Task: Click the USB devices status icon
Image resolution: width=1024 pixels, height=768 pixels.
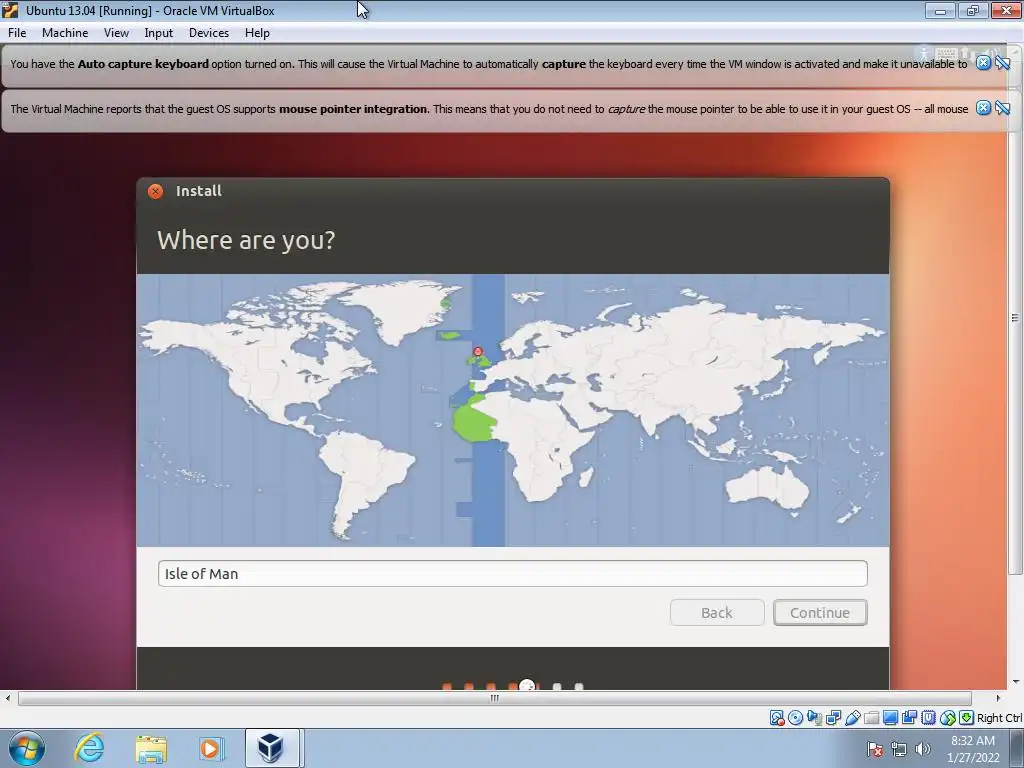Action: click(x=853, y=718)
